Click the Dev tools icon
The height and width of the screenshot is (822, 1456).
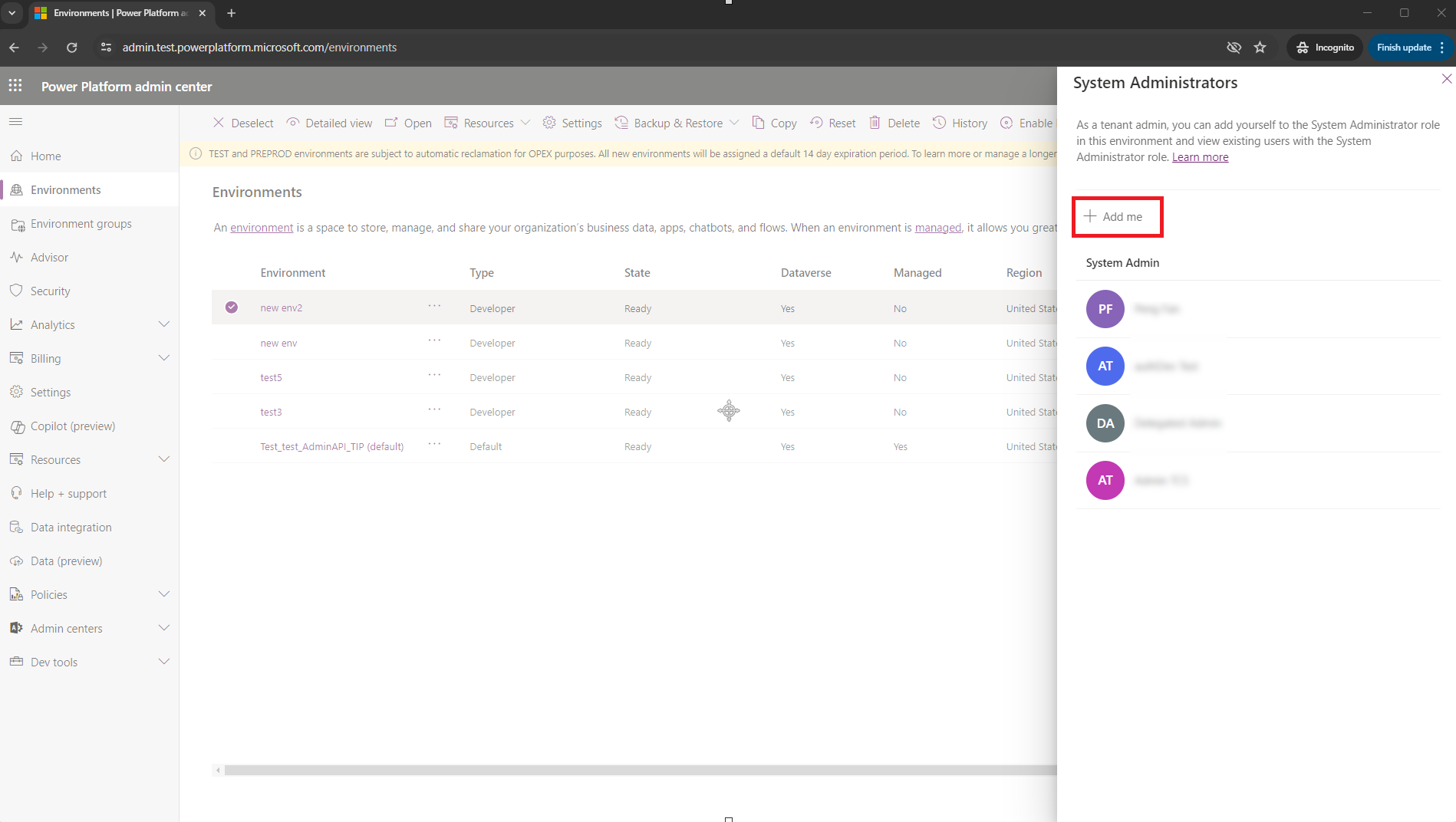coord(16,662)
